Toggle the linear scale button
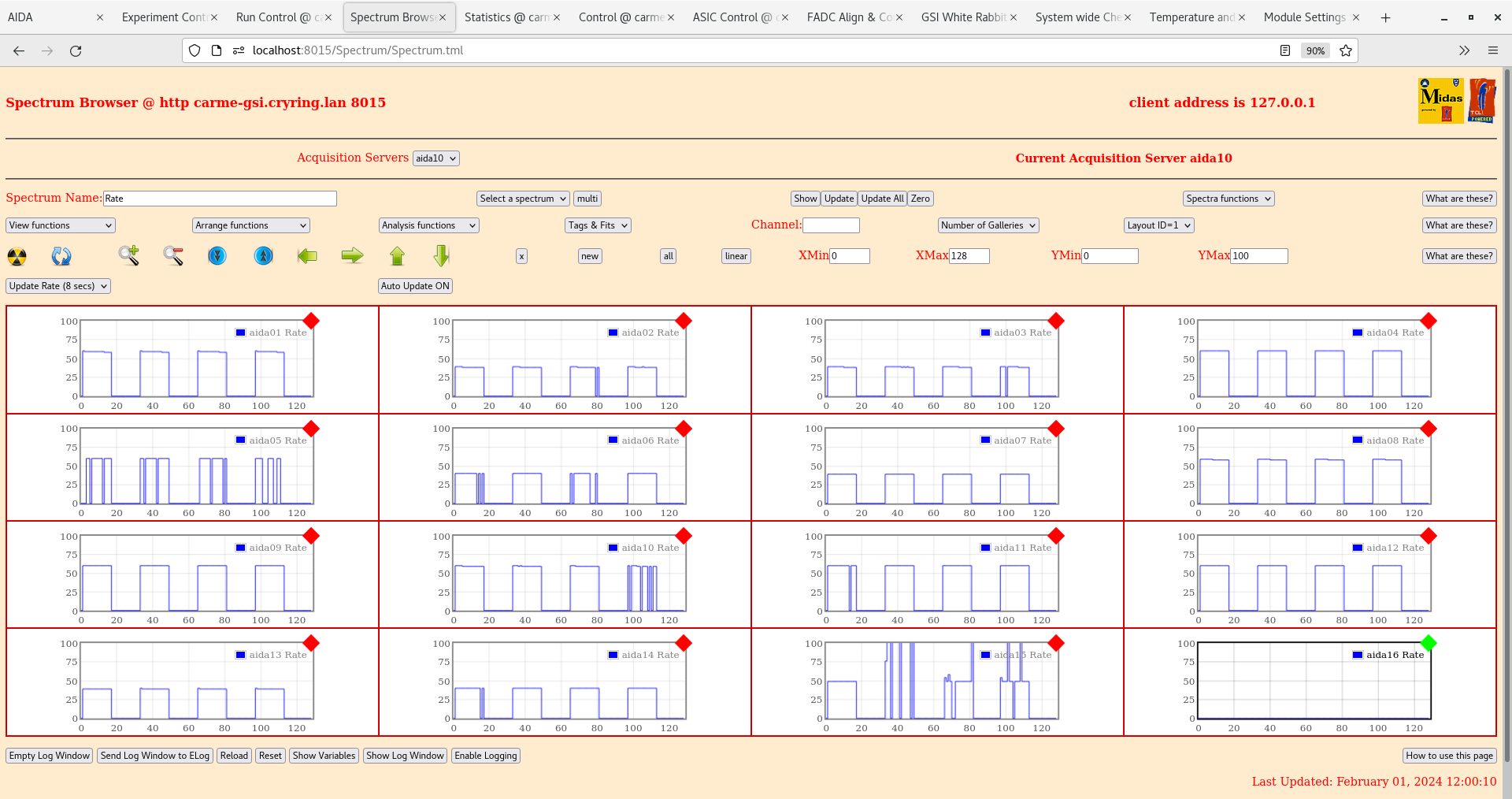Viewport: 1512px width, 799px height. tap(735, 256)
